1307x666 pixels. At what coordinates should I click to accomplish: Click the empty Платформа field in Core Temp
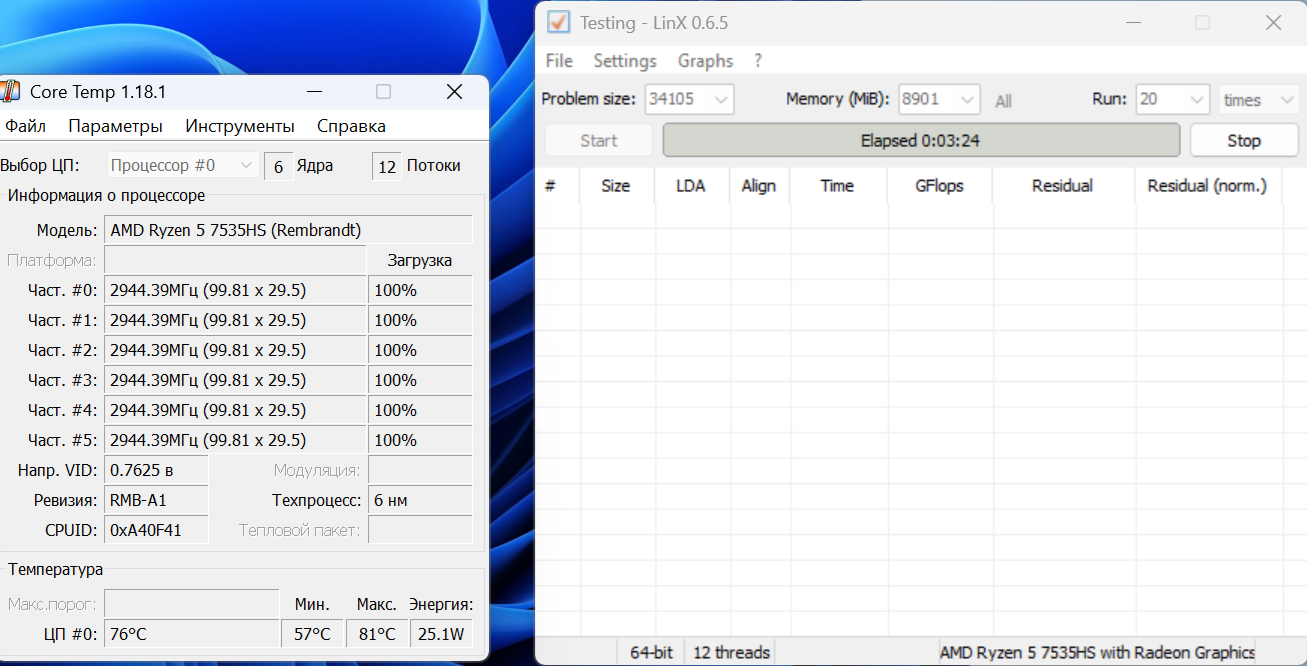[235, 260]
